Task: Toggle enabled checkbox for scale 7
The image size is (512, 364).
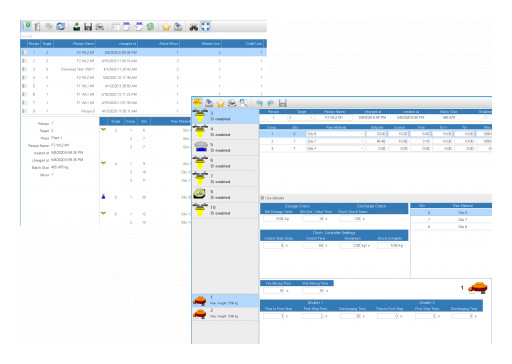Action: pos(212,182)
